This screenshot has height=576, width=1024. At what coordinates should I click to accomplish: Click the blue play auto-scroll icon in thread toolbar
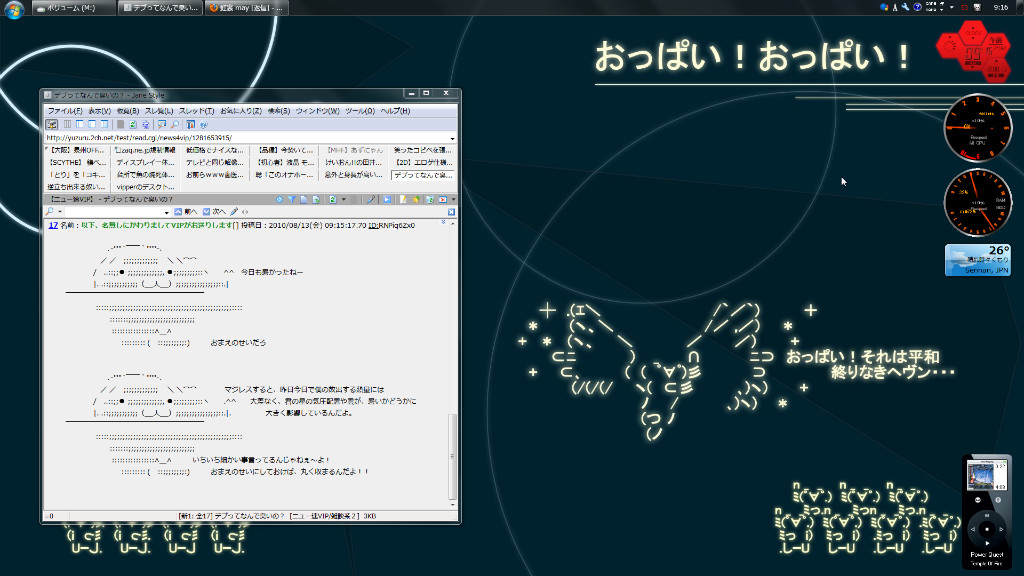(x=387, y=199)
